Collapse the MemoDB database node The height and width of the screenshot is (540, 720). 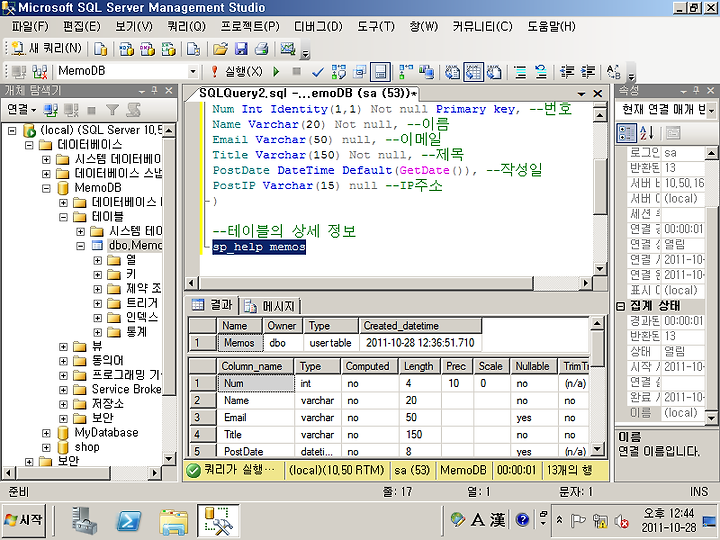(46, 188)
